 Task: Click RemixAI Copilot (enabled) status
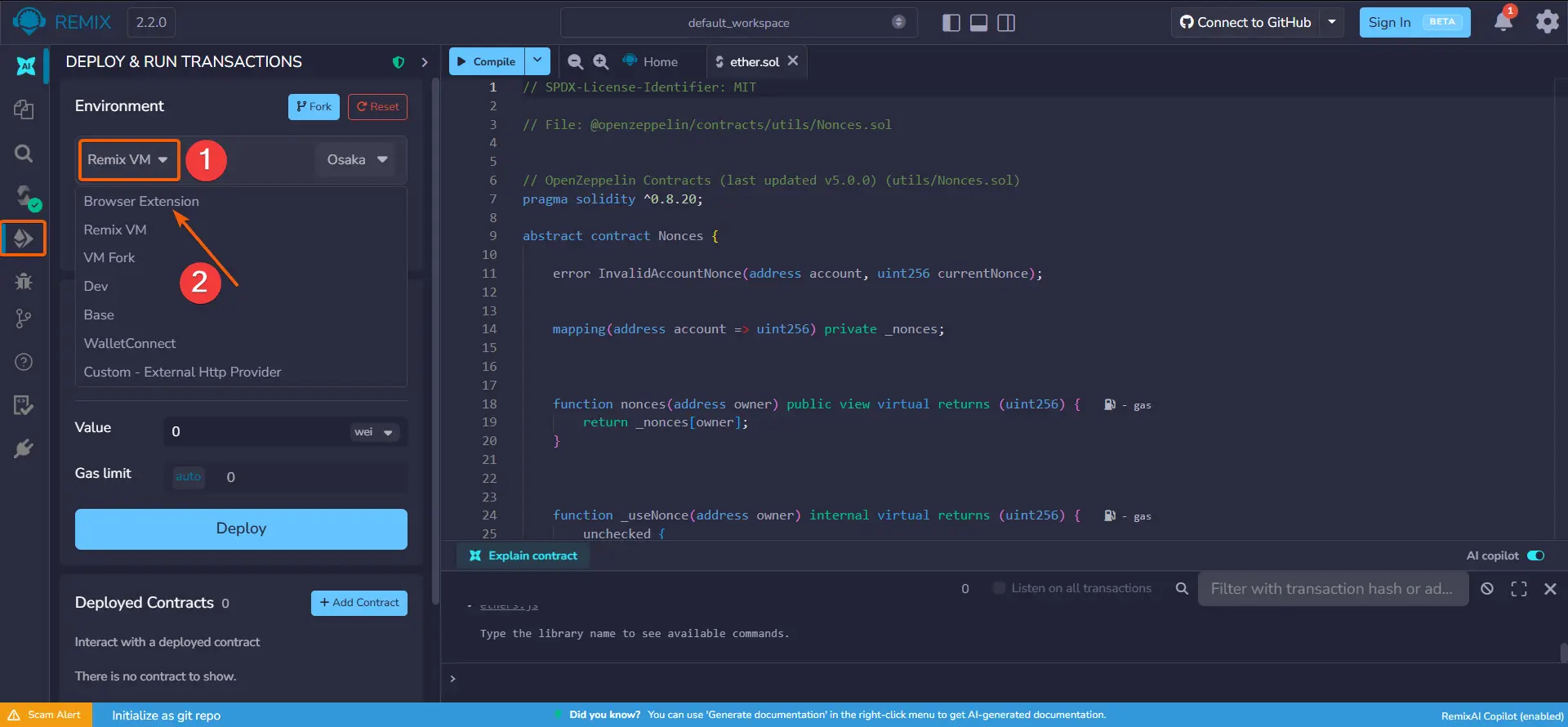[1502, 716]
